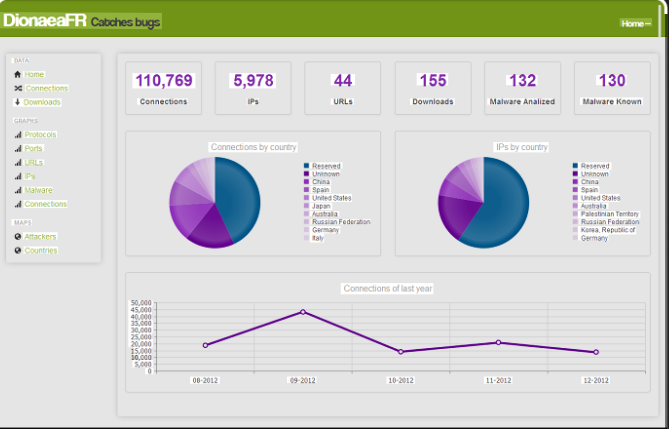The height and width of the screenshot is (429, 669).
Task: Click the bar chart icon next to Protocols
Action: tap(17, 134)
